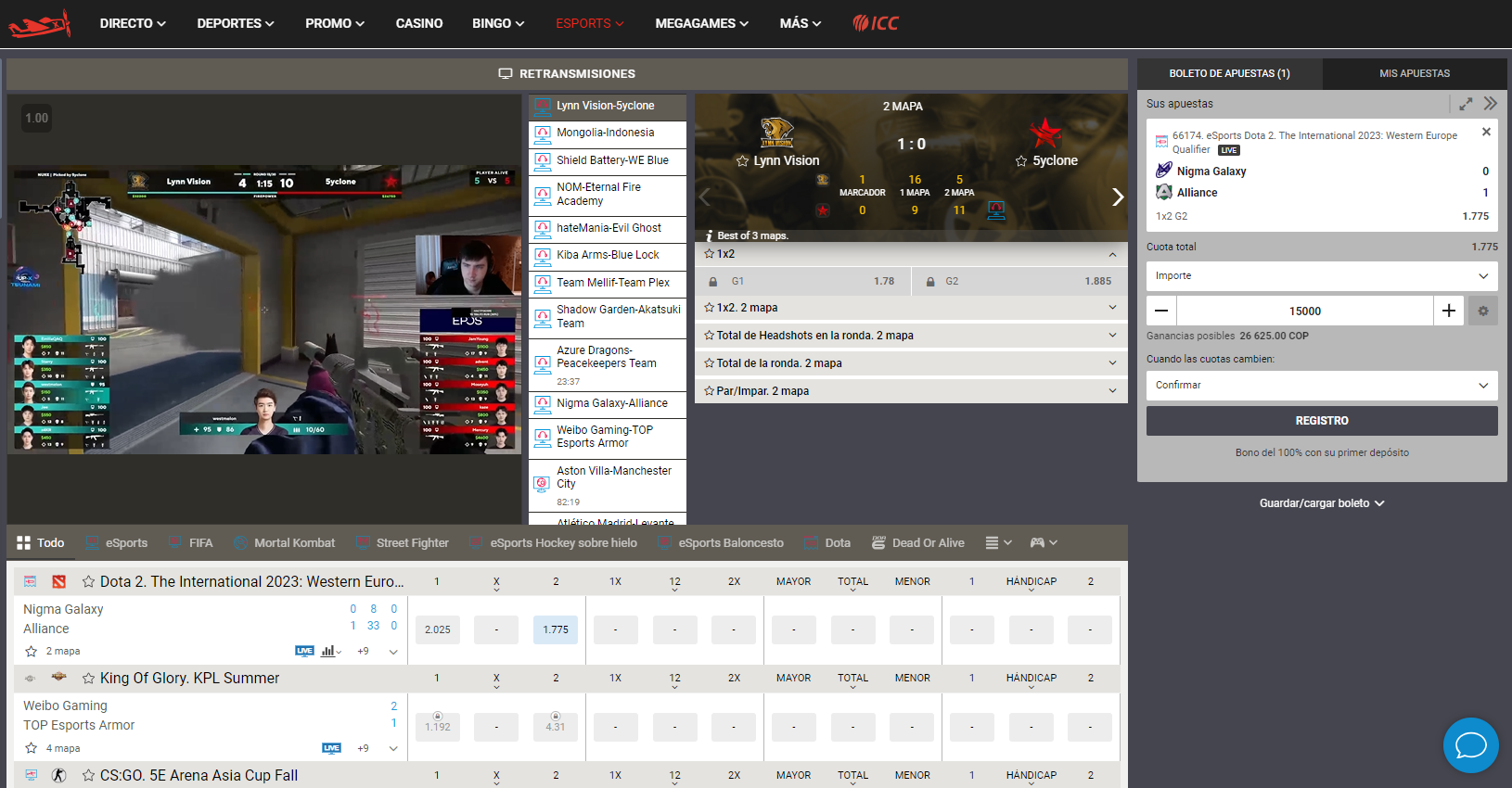
Task: Select Nigma Galaxy-Alliance broadcast
Action: point(608,404)
